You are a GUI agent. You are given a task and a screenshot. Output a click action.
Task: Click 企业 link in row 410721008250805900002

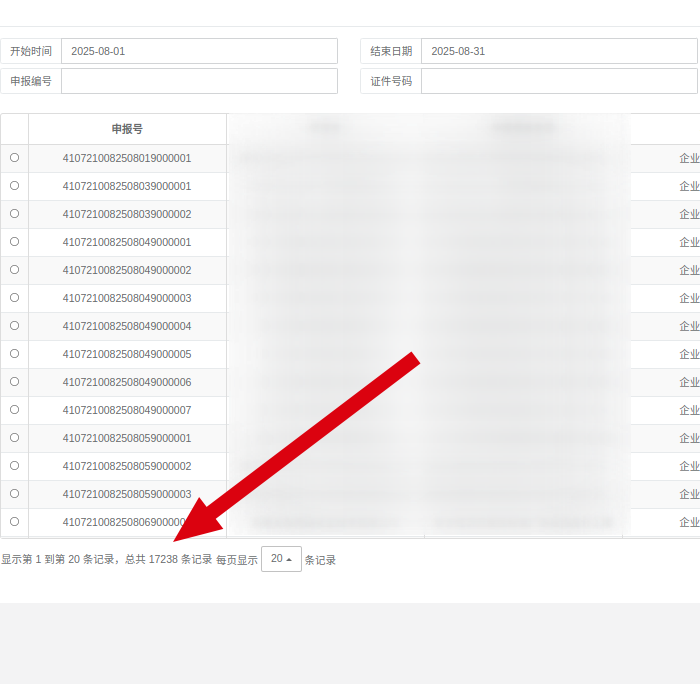pos(689,466)
